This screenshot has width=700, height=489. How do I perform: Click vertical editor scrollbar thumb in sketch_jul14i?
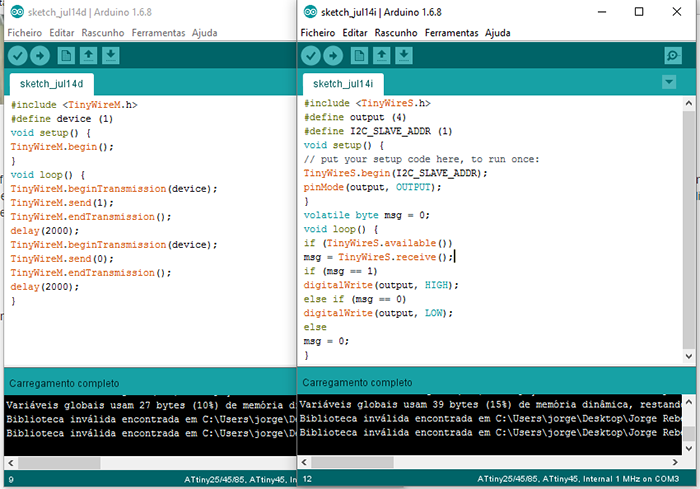(x=689, y=229)
